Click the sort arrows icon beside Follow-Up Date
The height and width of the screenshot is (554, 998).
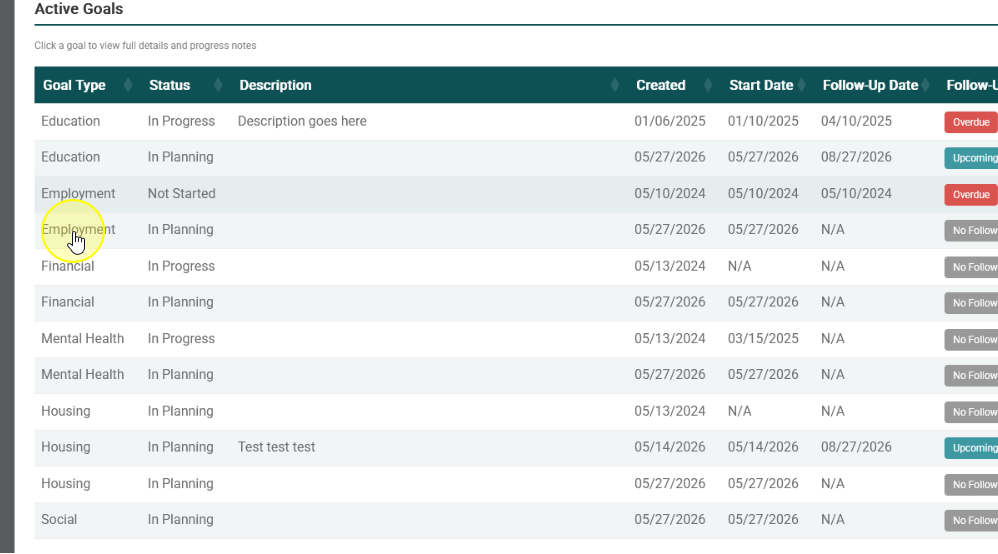point(925,85)
